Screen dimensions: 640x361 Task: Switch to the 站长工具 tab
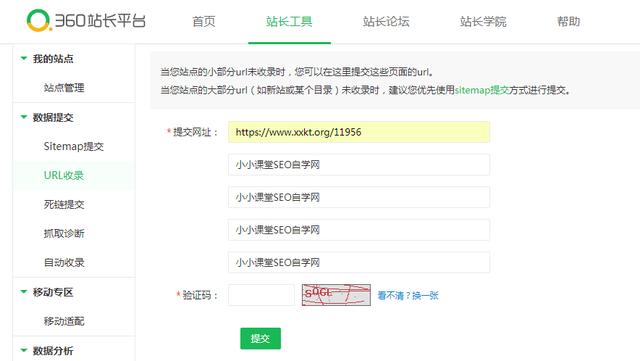289,21
